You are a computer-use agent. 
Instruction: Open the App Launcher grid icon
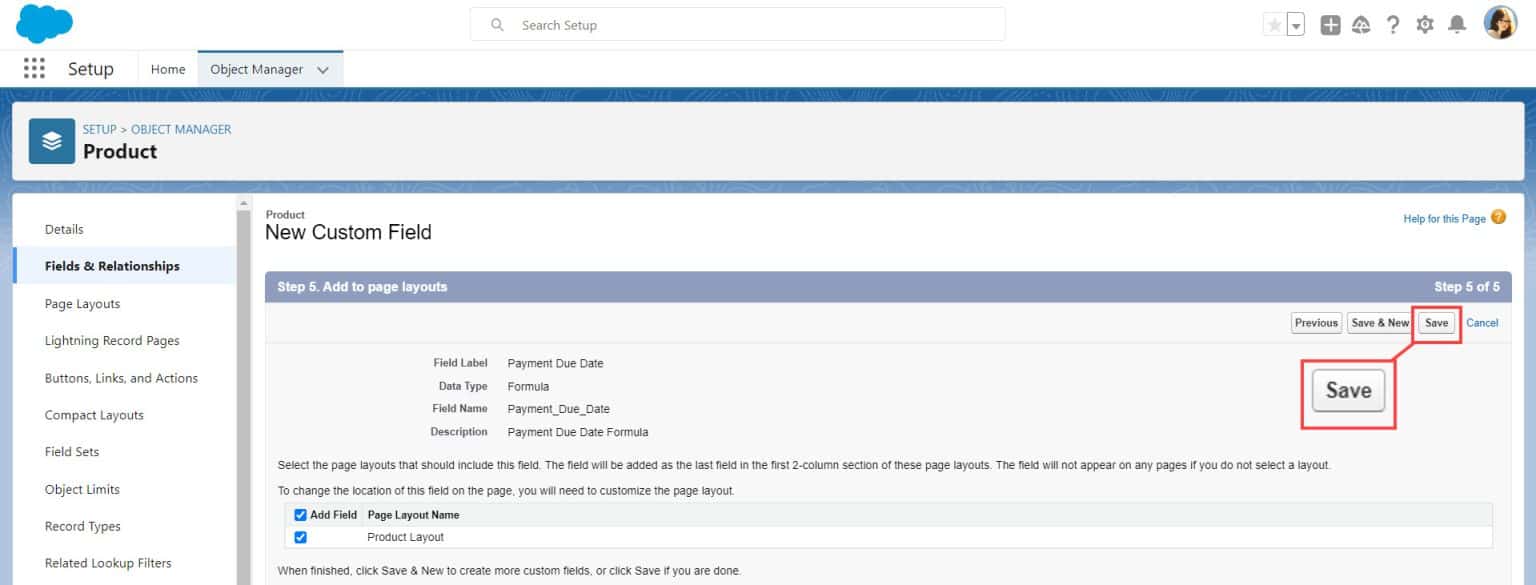(34, 68)
